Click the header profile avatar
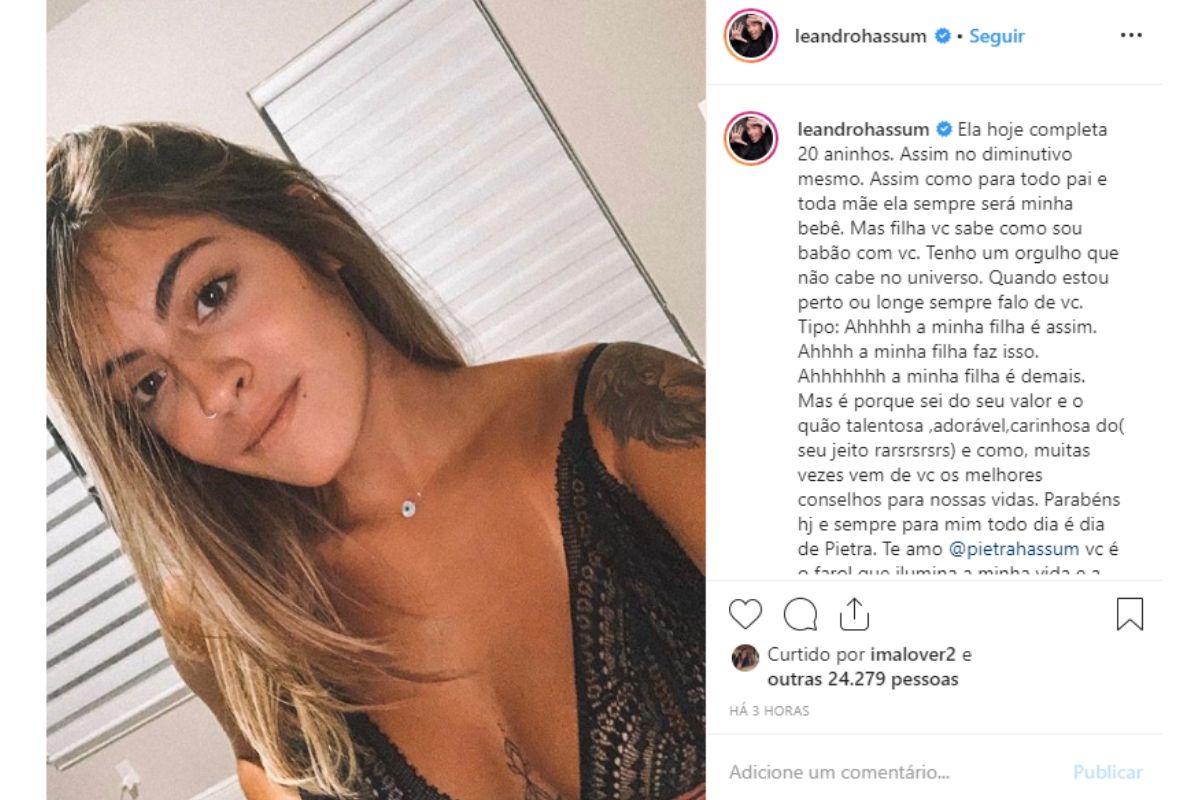 tap(751, 37)
